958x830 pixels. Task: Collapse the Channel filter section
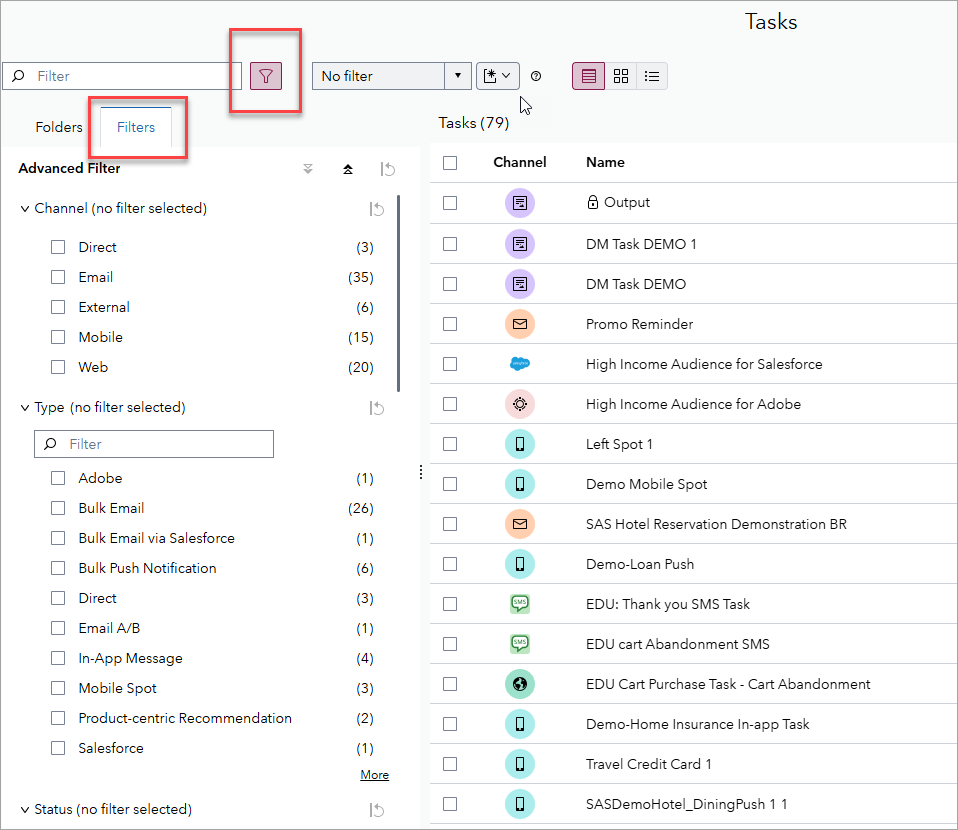click(x=25, y=209)
